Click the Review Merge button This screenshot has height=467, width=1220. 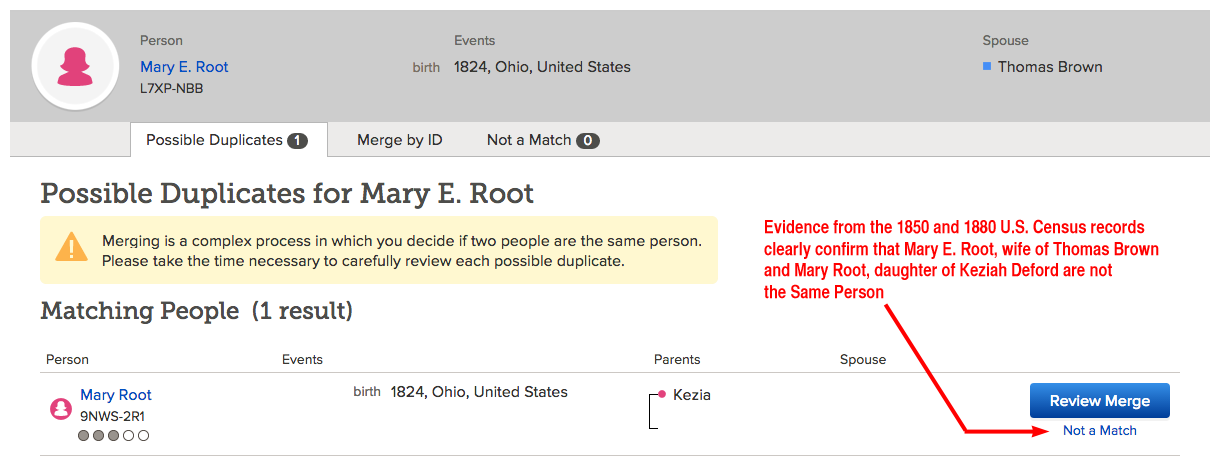[x=1100, y=401]
